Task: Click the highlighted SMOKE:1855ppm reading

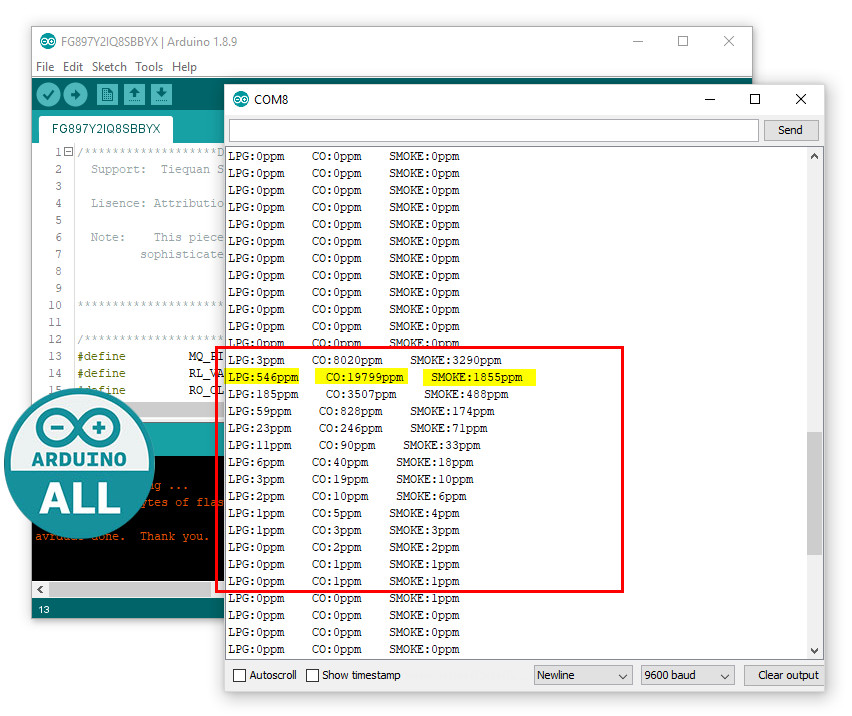Action: click(477, 378)
